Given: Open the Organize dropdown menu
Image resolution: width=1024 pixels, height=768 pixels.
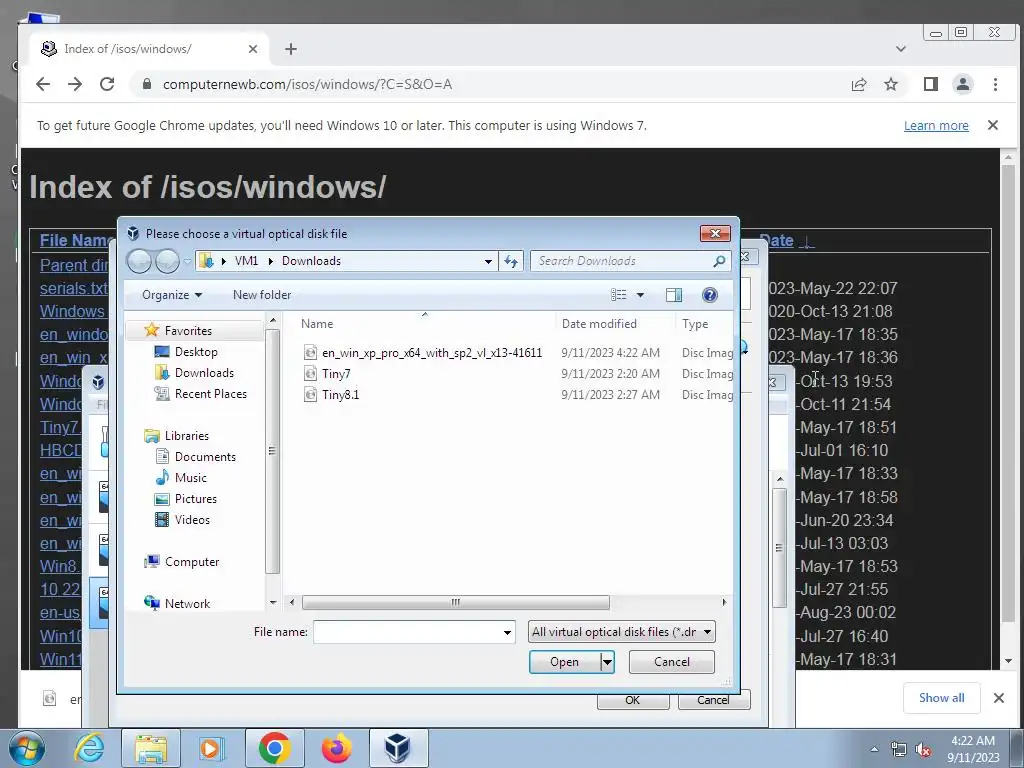Looking at the screenshot, I should point(172,295).
